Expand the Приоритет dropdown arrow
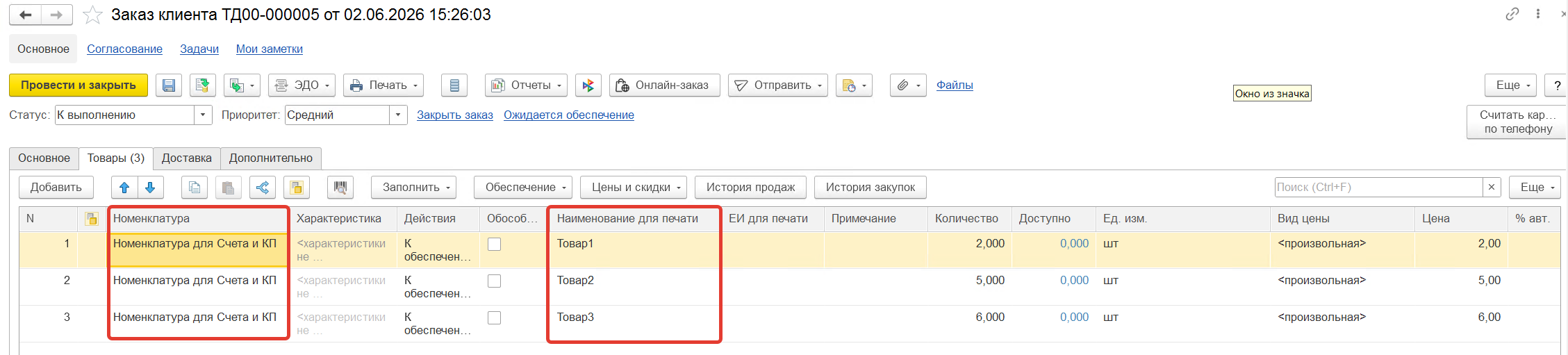The height and width of the screenshot is (355, 1568). (x=398, y=115)
